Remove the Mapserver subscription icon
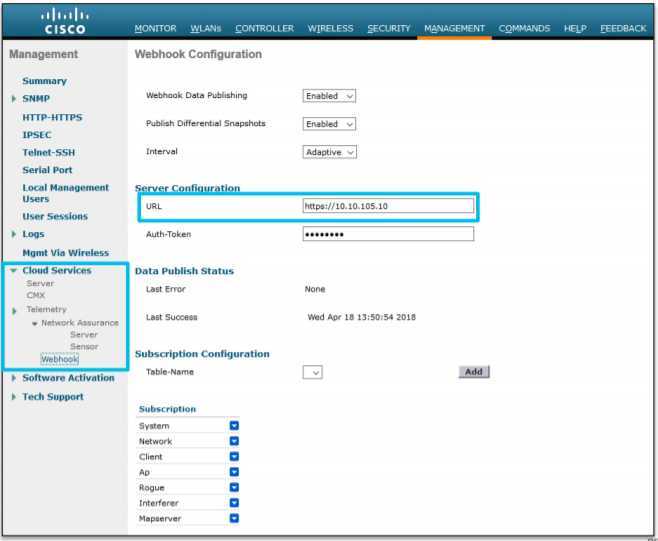The image size is (658, 541). click(235, 519)
